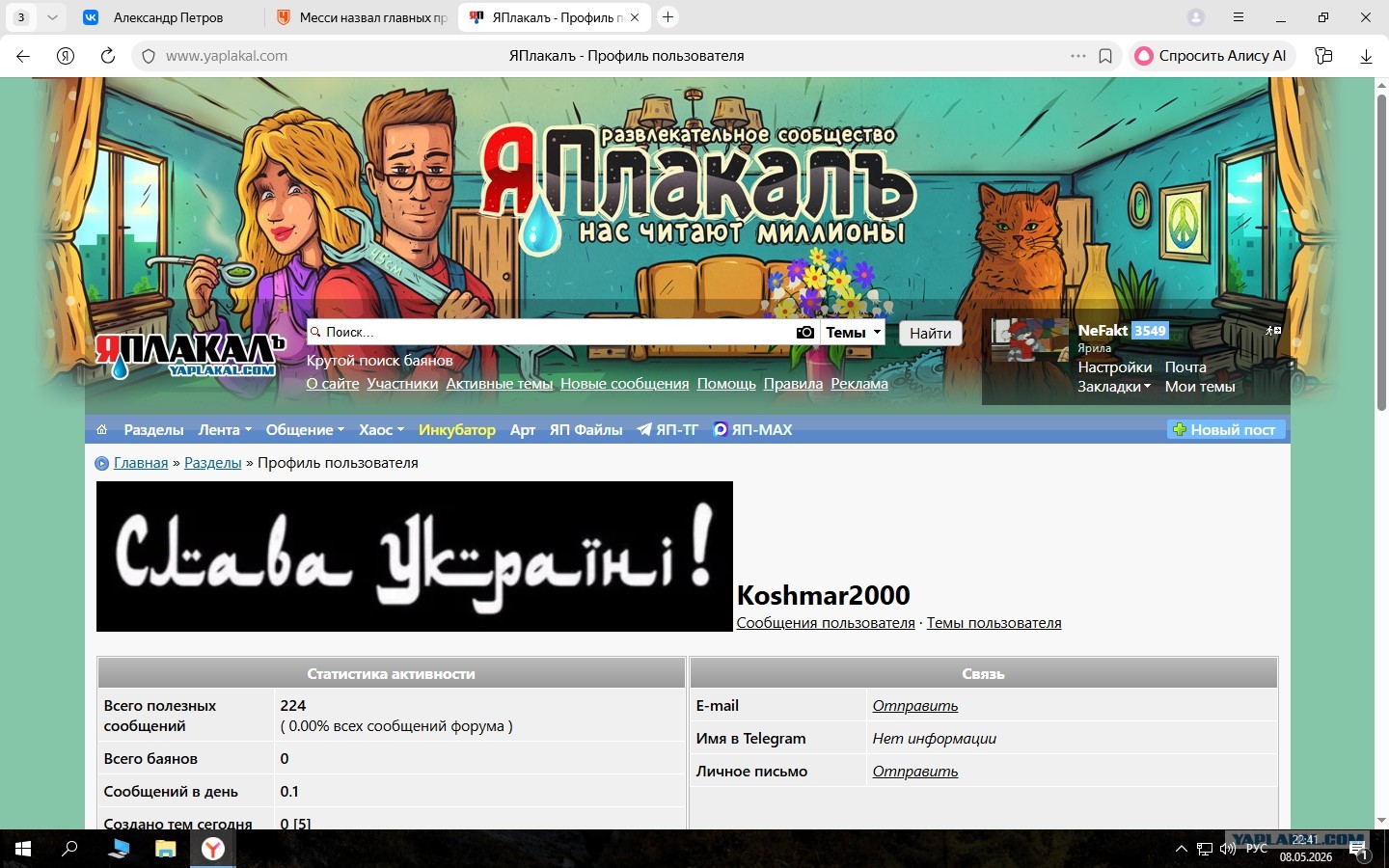Expand the Хаос menu

382,430
